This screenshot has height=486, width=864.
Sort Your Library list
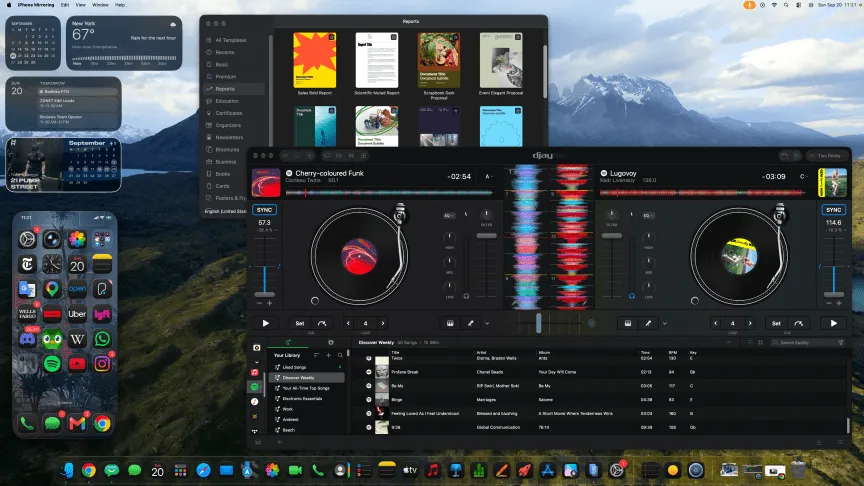pos(316,355)
